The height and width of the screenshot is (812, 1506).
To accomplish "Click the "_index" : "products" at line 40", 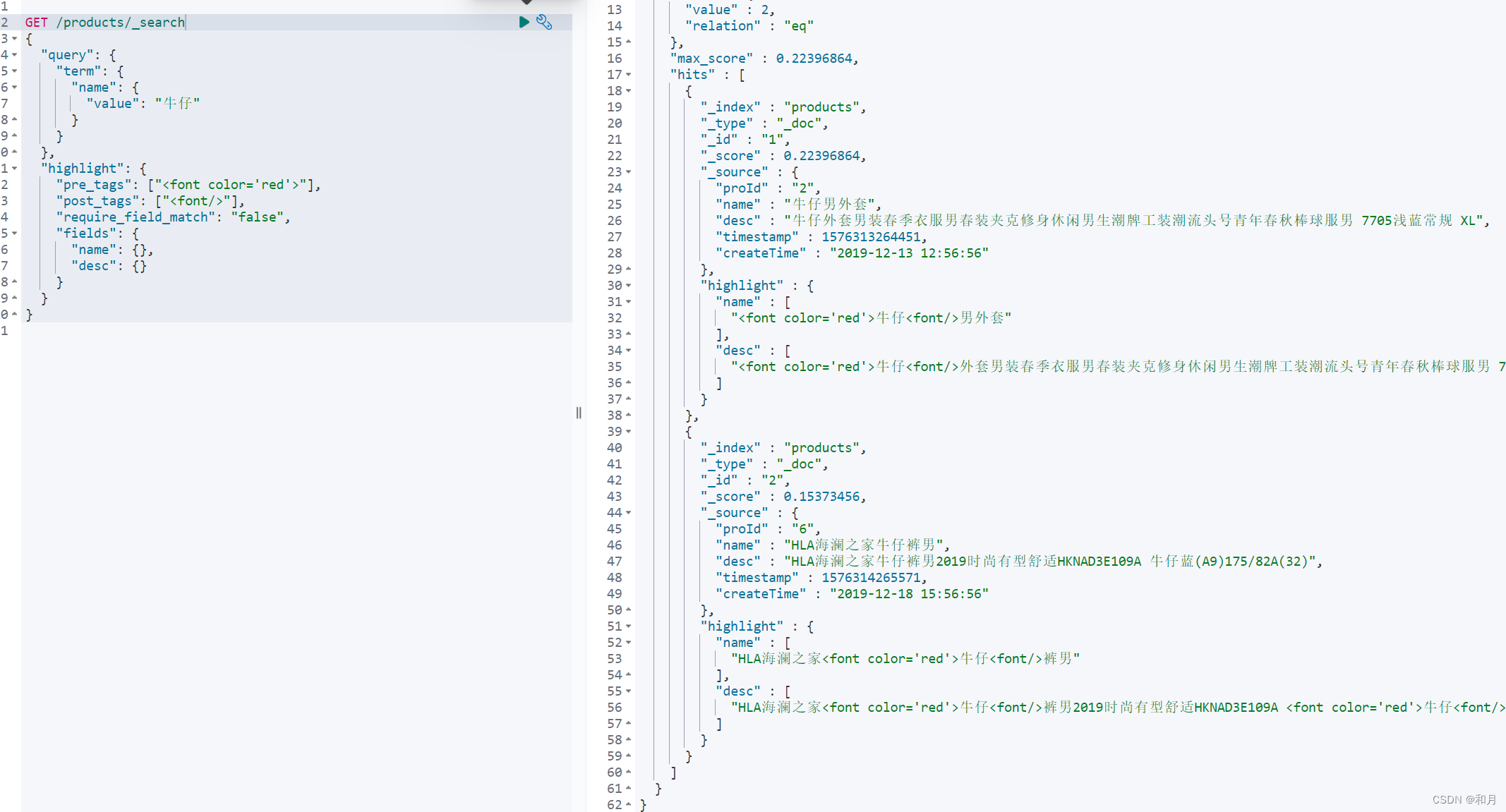I will click(x=783, y=448).
